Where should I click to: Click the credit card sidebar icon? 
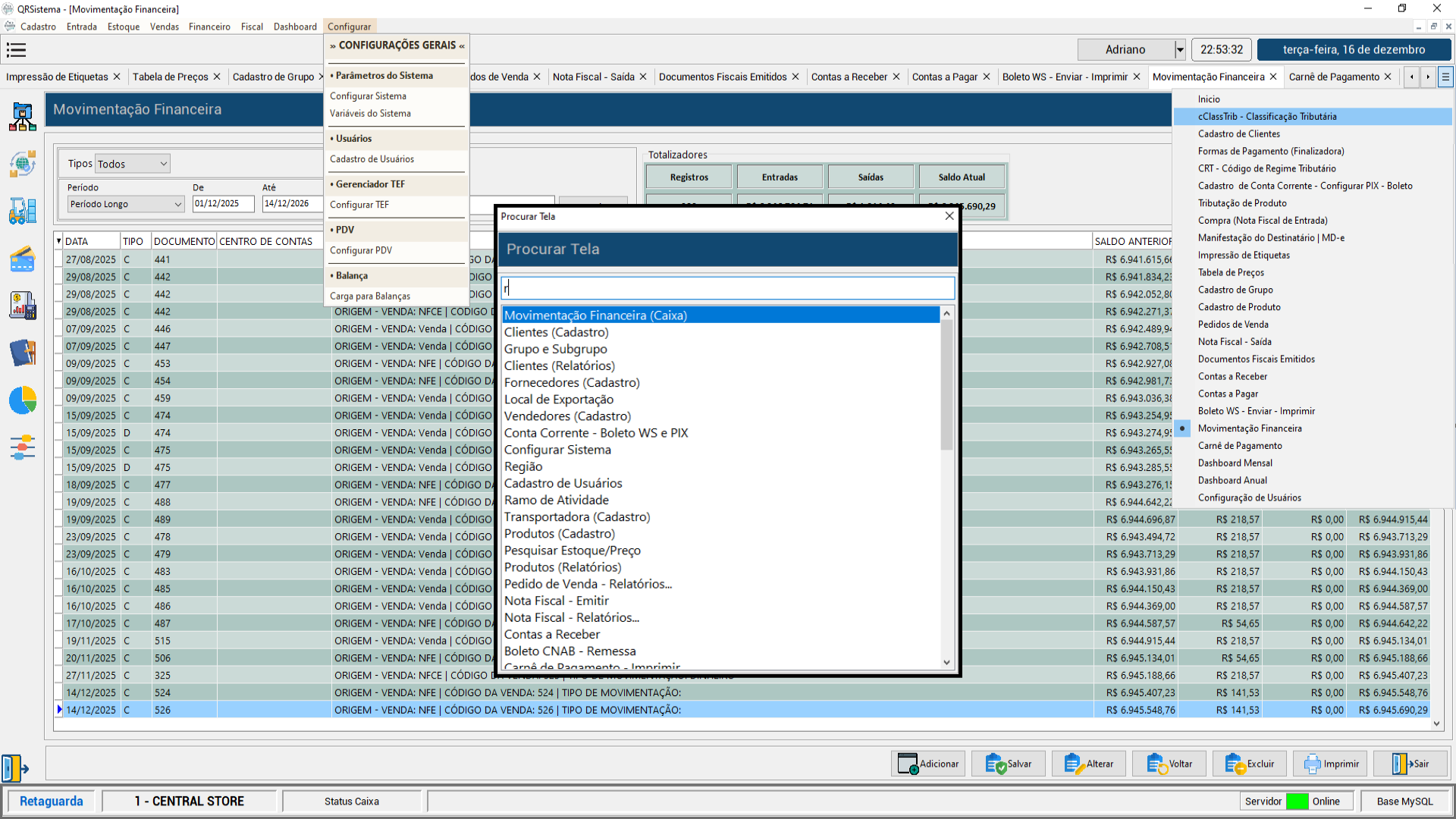[x=23, y=259]
